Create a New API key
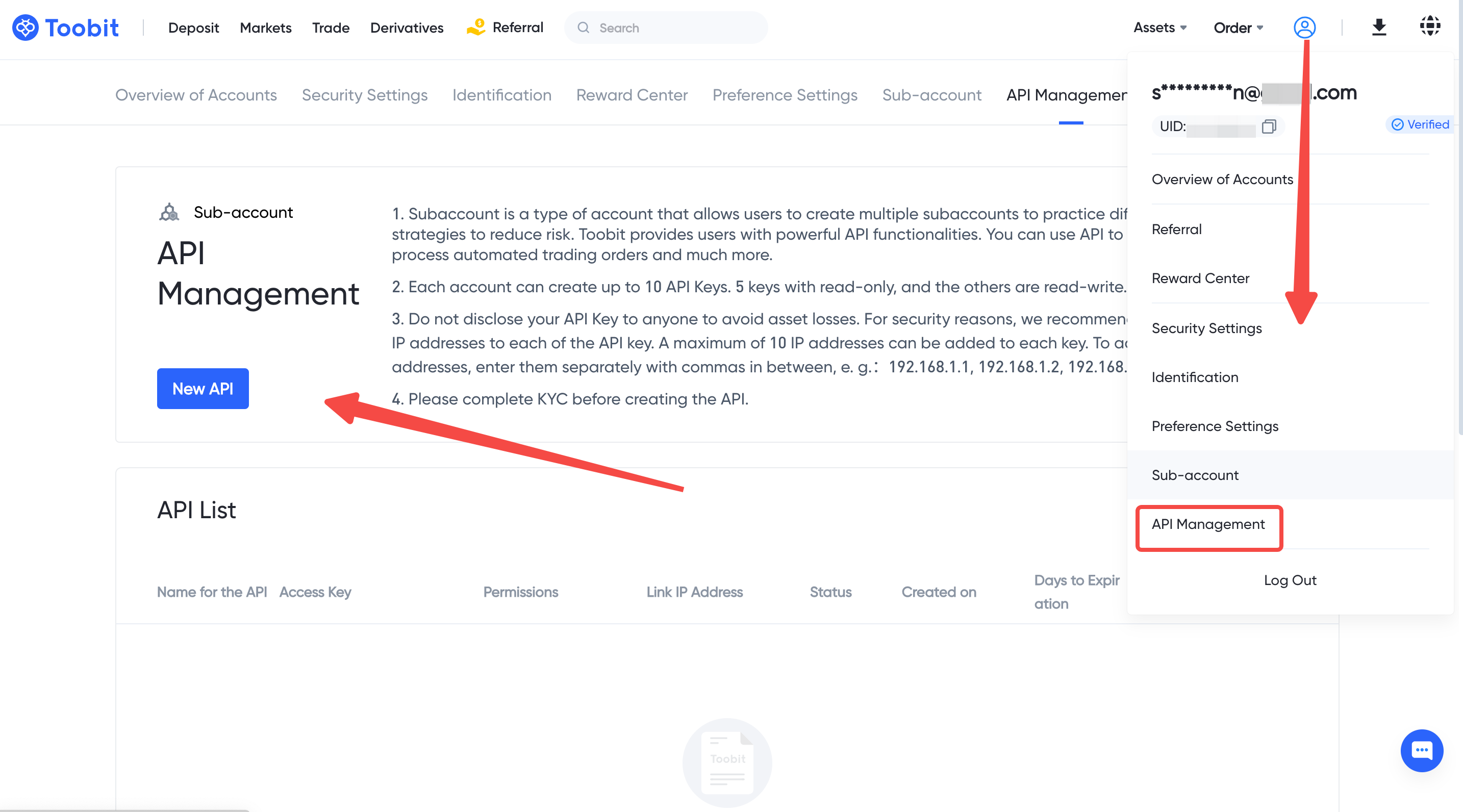The height and width of the screenshot is (812, 1463). [x=203, y=388]
